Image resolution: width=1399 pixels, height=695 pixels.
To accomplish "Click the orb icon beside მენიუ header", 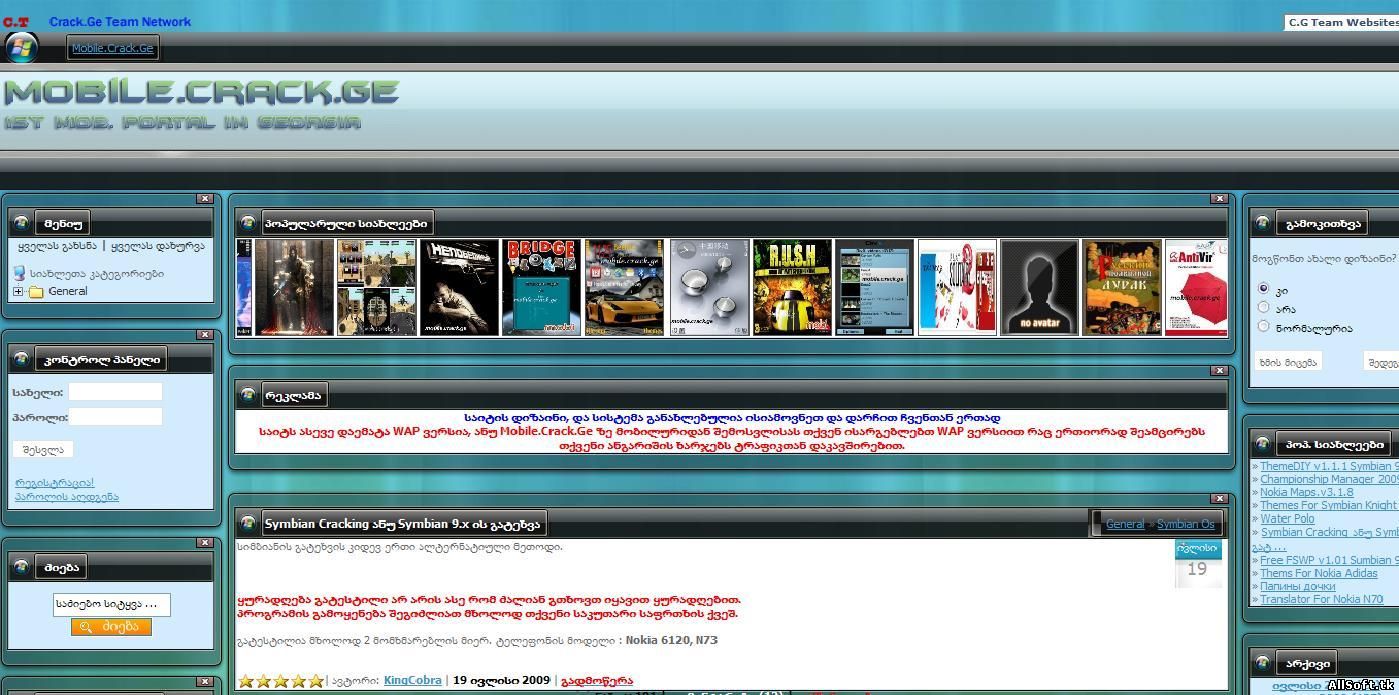I will click(21, 223).
